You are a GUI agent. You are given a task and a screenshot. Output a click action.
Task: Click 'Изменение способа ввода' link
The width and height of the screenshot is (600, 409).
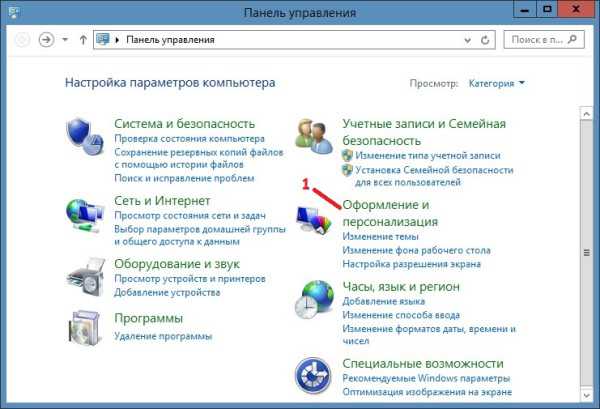[x=401, y=315]
